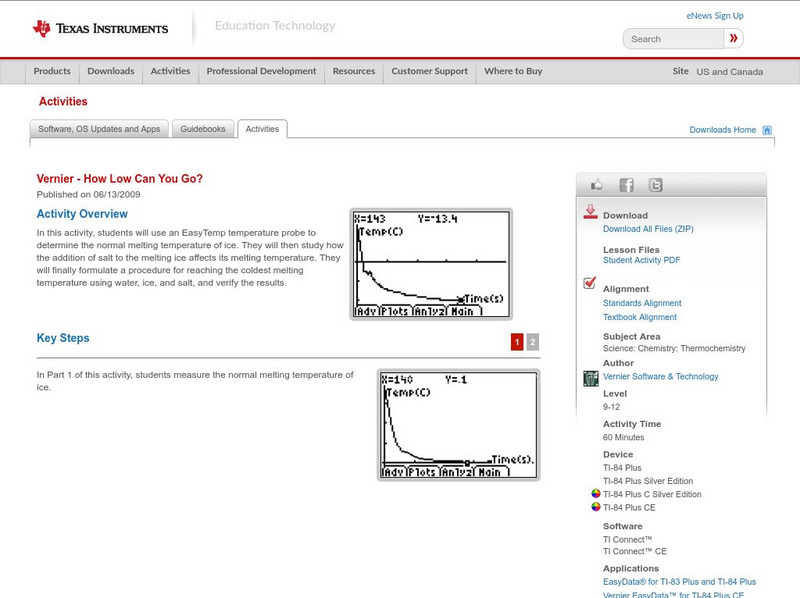Go to Key Steps page 1
Viewport: 800px width, 598px height.
coord(517,342)
